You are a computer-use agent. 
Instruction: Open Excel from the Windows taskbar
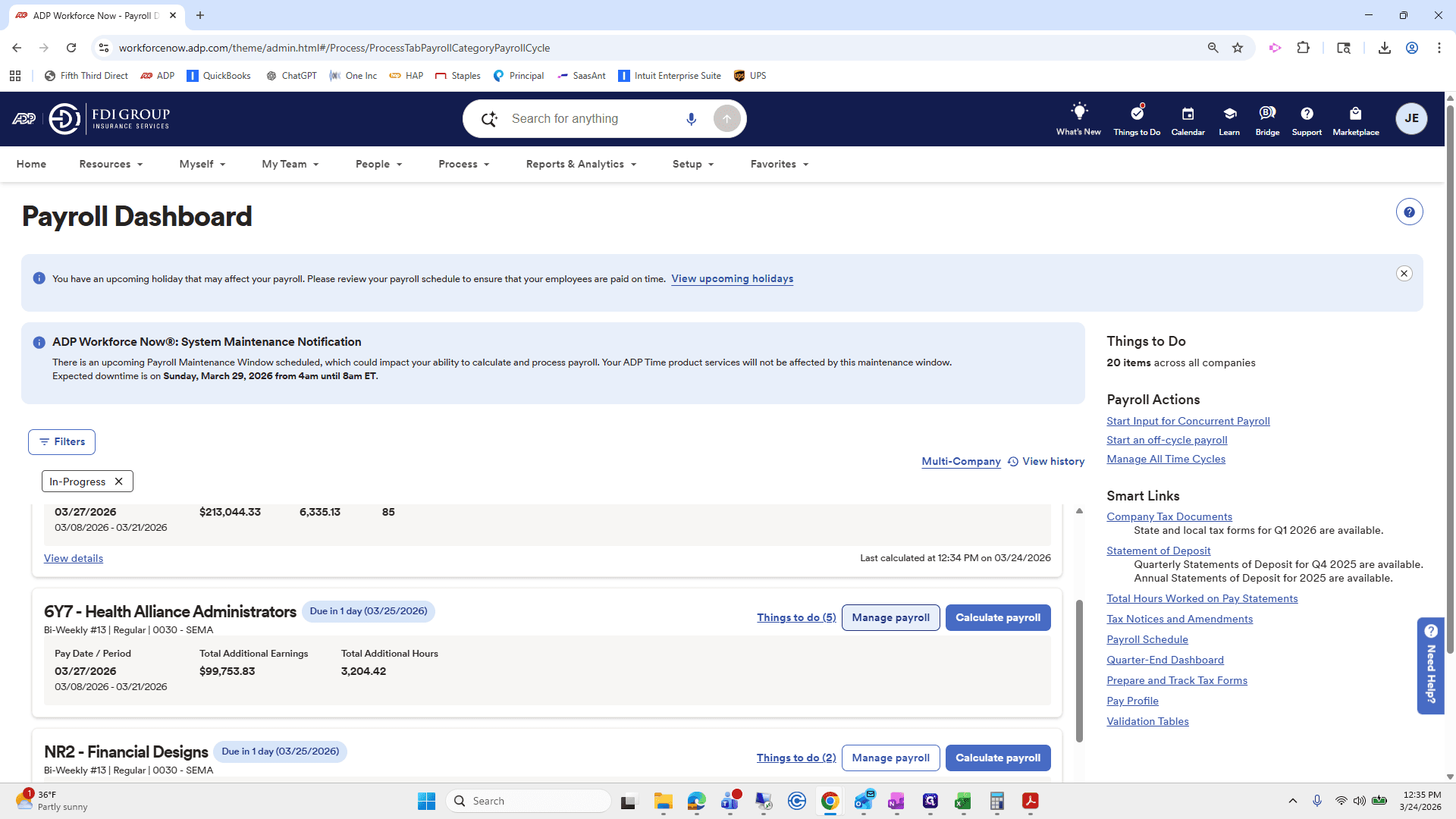click(x=963, y=801)
